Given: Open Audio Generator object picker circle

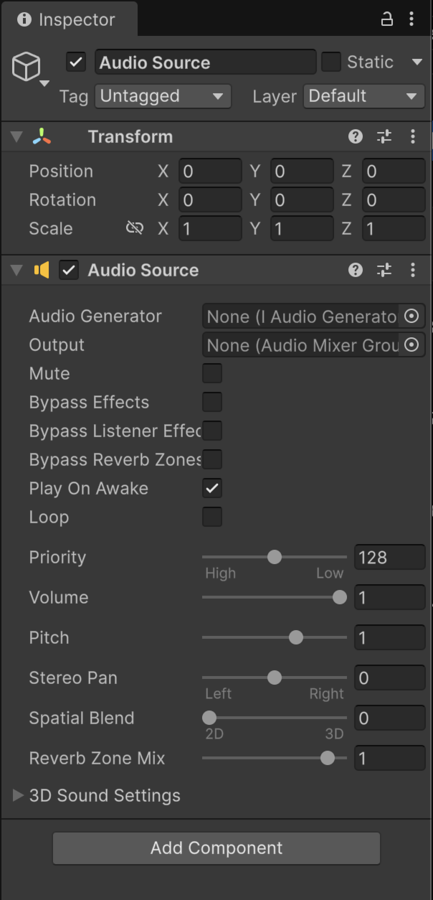Looking at the screenshot, I should (x=411, y=316).
